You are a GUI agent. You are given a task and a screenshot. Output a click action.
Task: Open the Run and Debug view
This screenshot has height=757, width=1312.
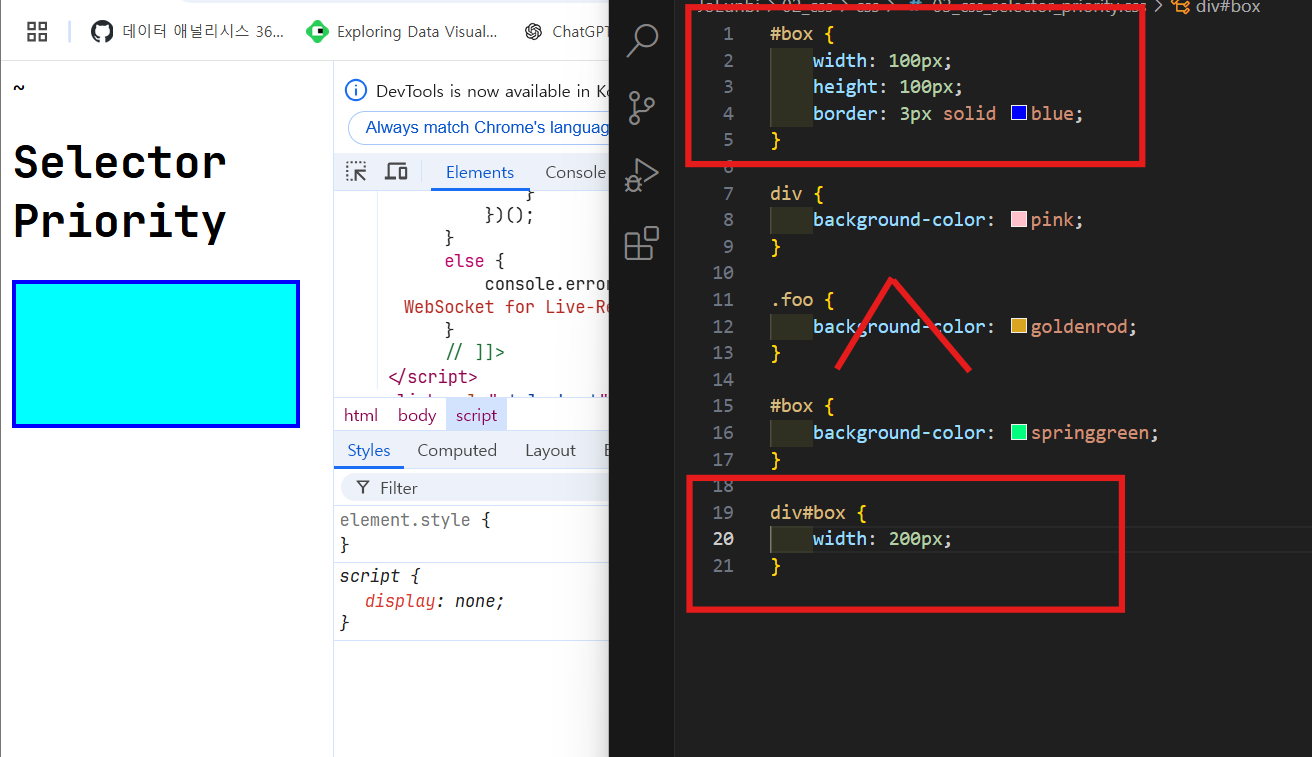coord(641,174)
